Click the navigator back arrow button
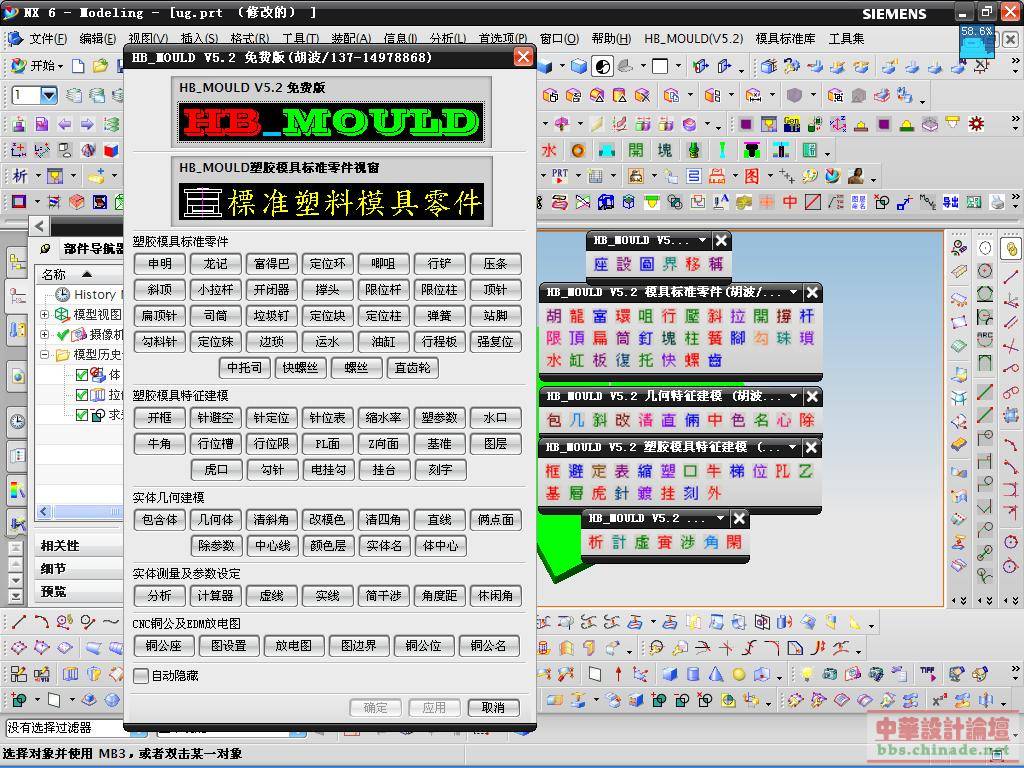Viewport: 1024px width, 768px height. click(x=40, y=226)
